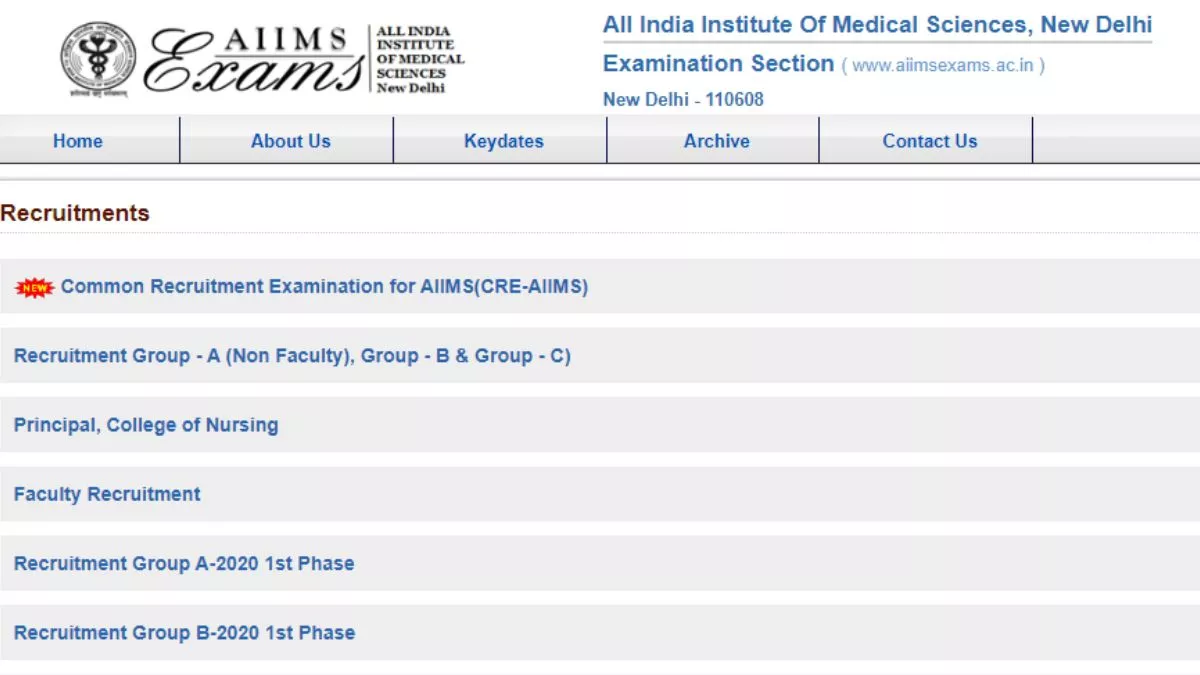The height and width of the screenshot is (675, 1200).
Task: Open the Home menu item
Action: [78, 141]
